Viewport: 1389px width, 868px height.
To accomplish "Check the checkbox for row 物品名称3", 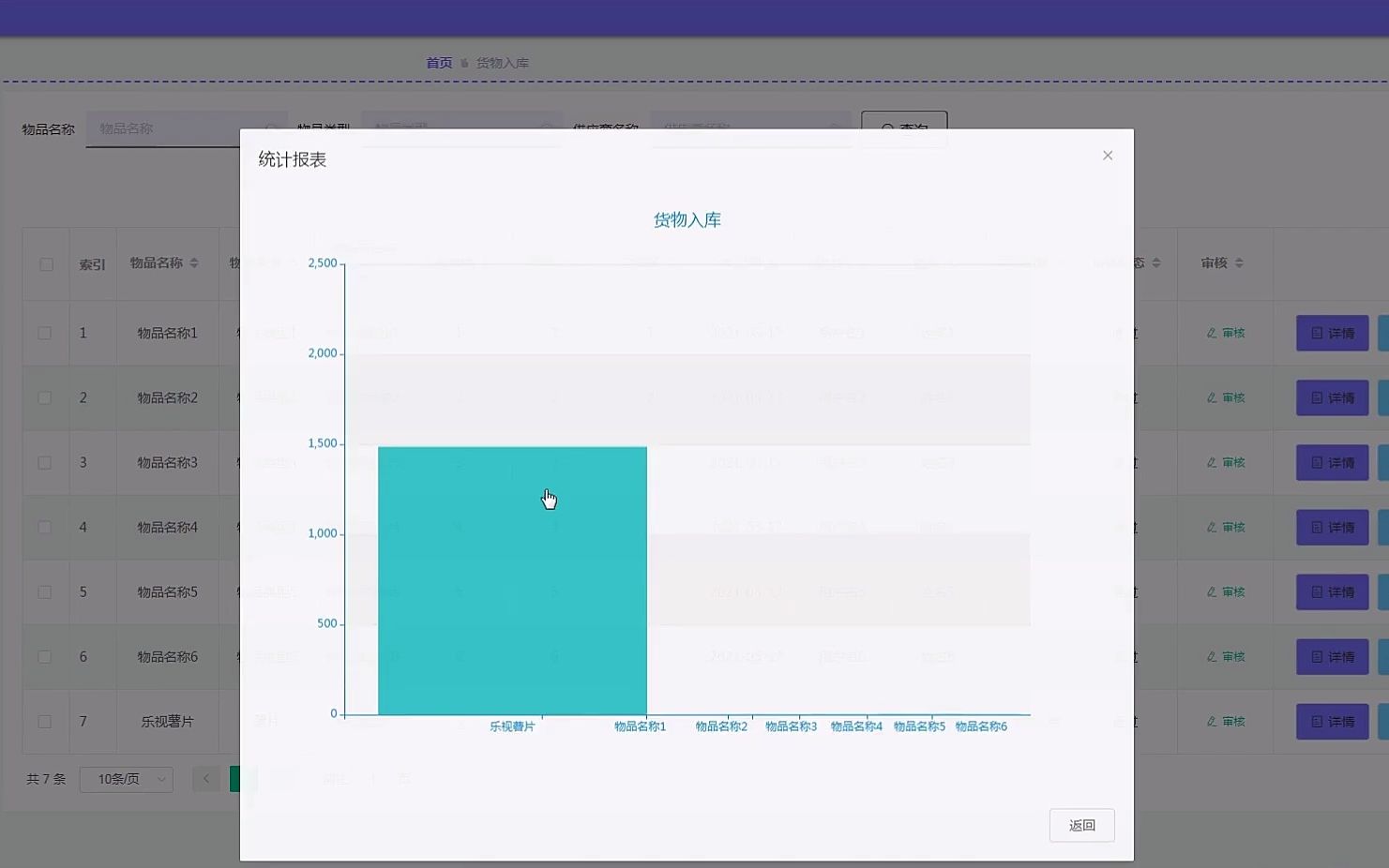I will click(x=44, y=462).
